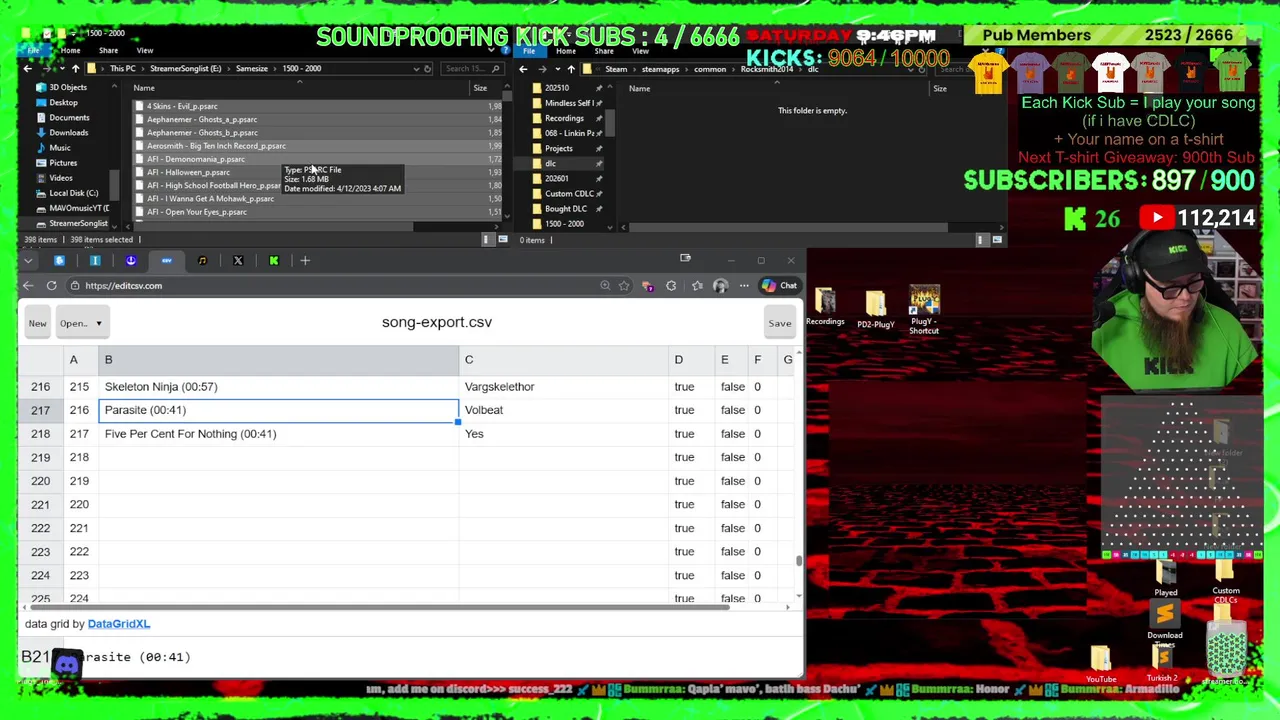Viewport: 1280px width, 720px height.
Task: Click 'Samesize' in the left Explorer breadcrumb
Action: 251,69
